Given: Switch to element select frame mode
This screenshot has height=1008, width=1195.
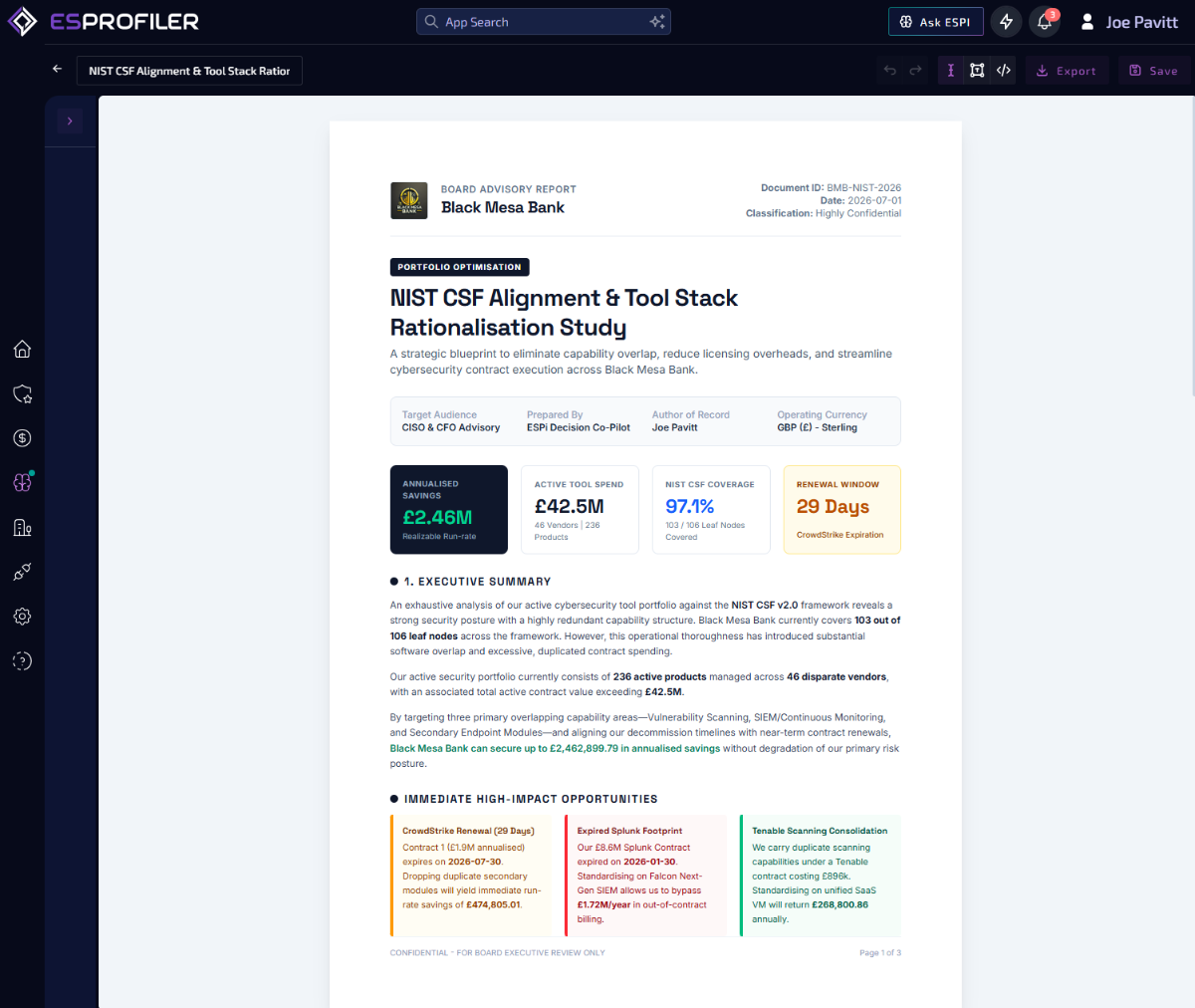Looking at the screenshot, I should [x=977, y=71].
